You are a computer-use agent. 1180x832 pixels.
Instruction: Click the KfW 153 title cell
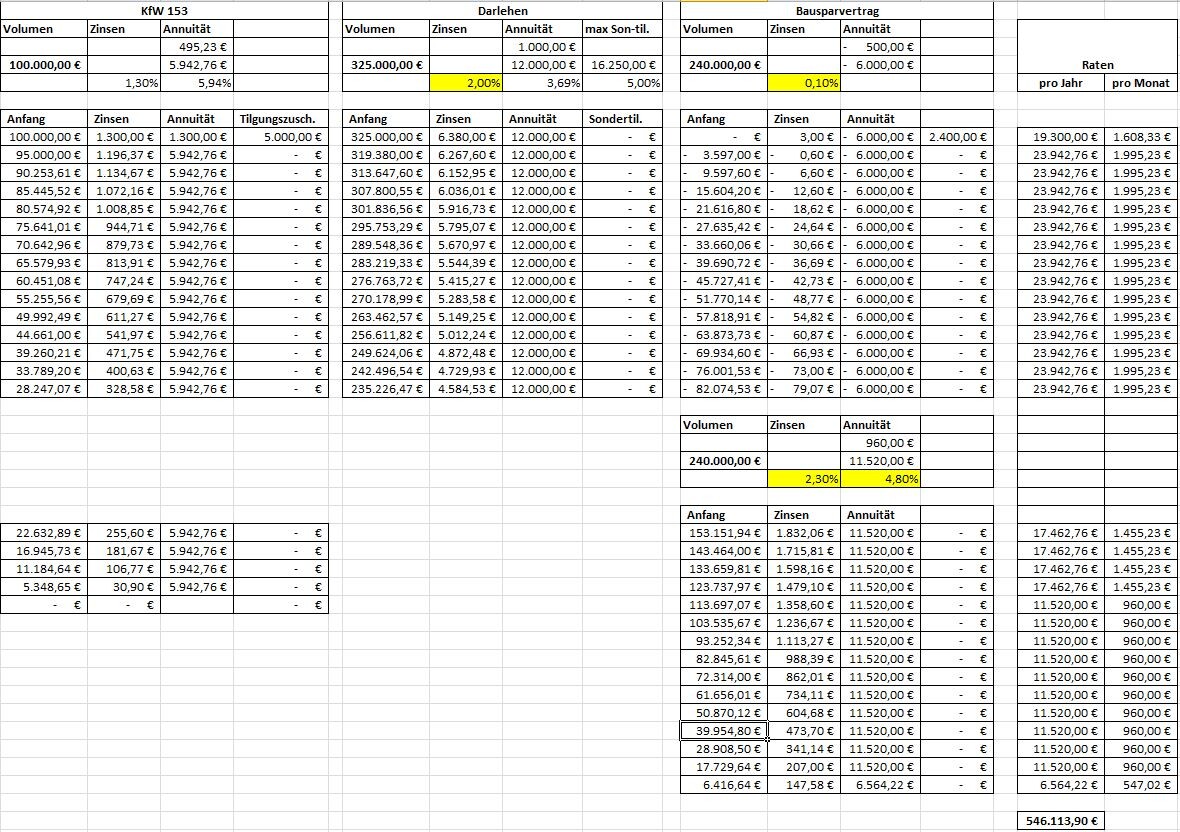coord(165,11)
